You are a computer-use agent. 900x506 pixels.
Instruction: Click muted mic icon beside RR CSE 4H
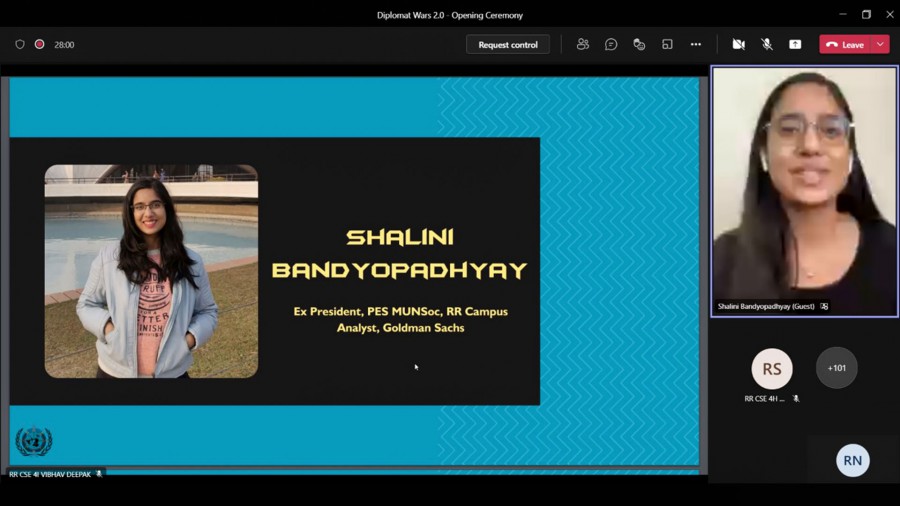(796, 399)
